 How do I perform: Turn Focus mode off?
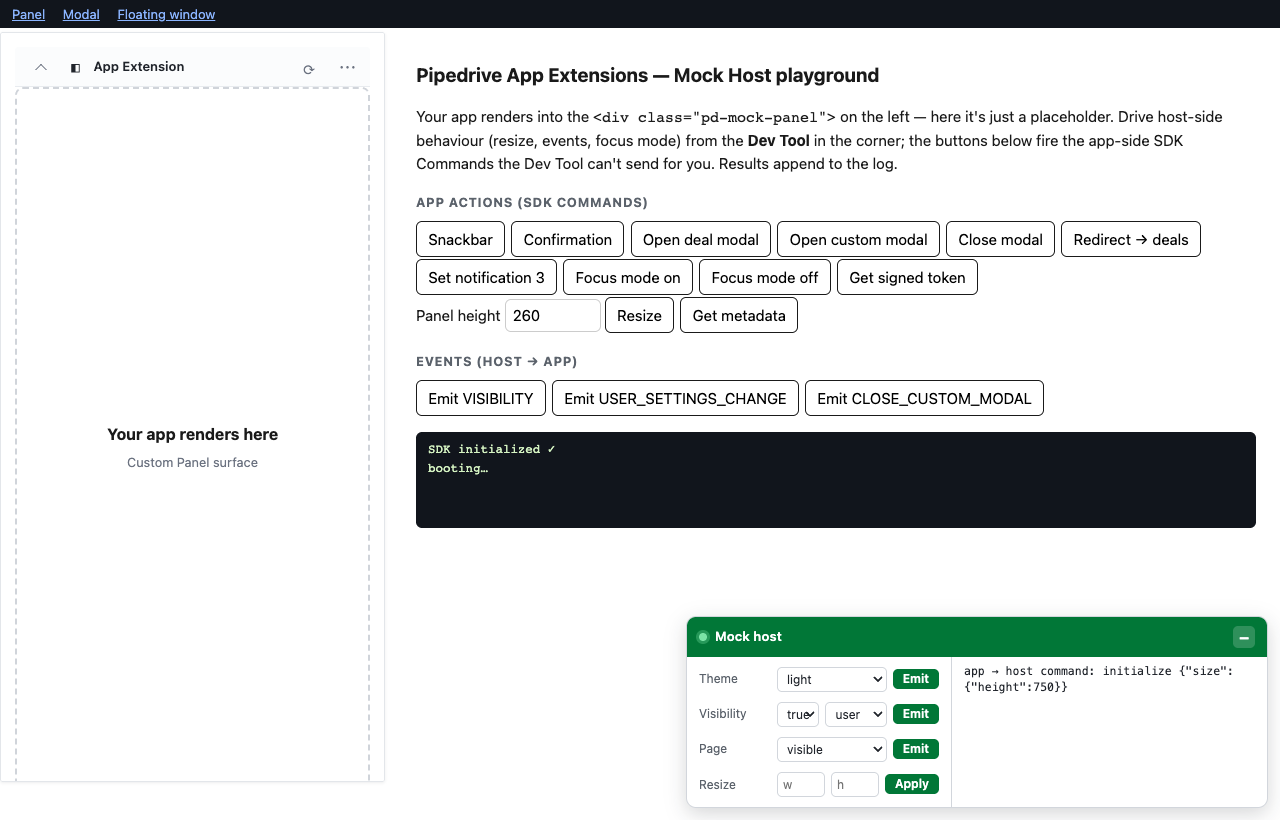[765, 278]
